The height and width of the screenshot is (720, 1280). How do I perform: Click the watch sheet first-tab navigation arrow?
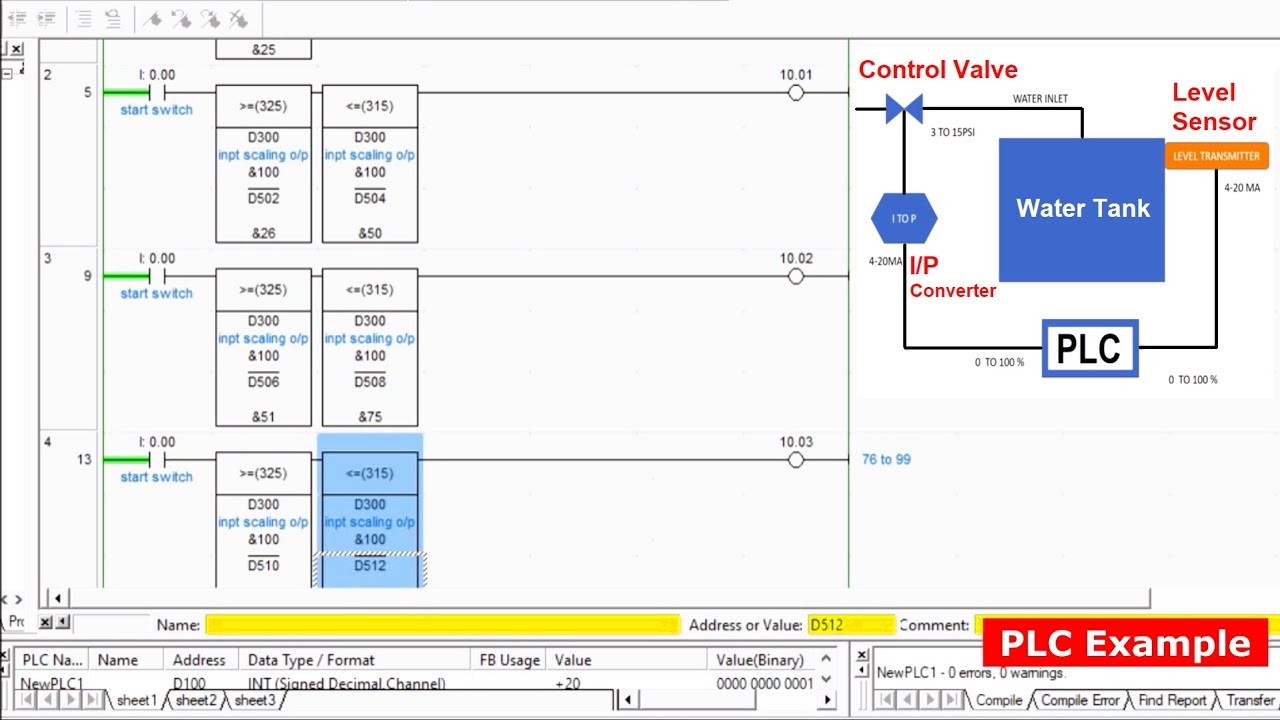pos(28,700)
